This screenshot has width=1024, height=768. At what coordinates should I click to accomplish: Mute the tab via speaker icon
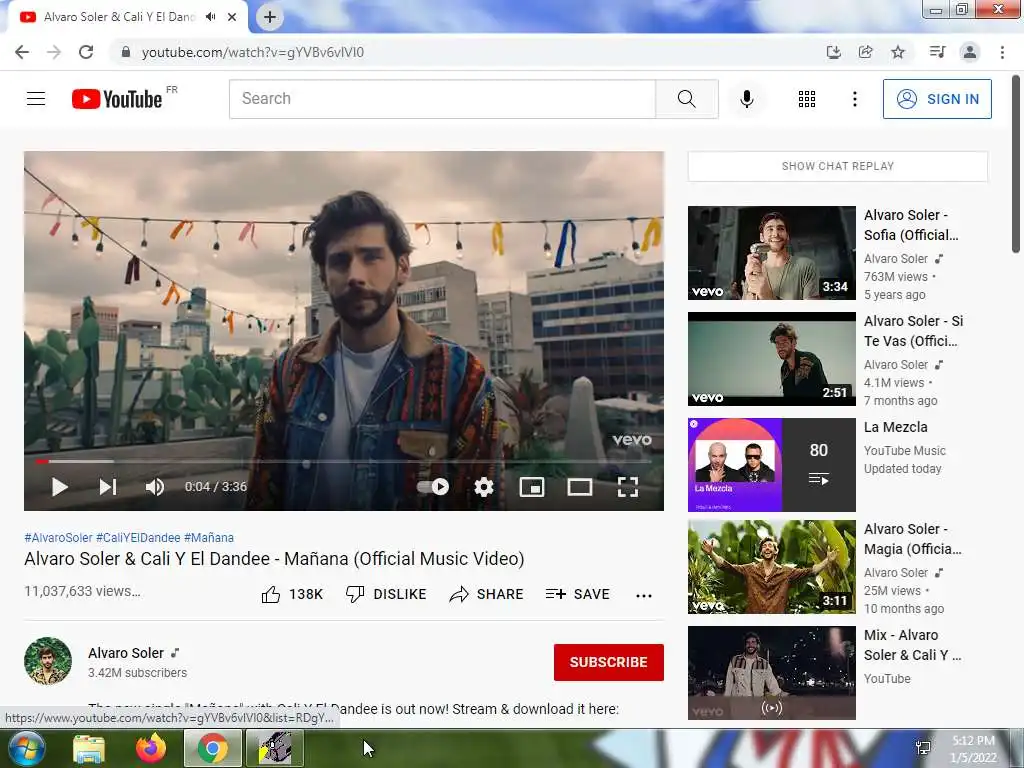[x=210, y=17]
